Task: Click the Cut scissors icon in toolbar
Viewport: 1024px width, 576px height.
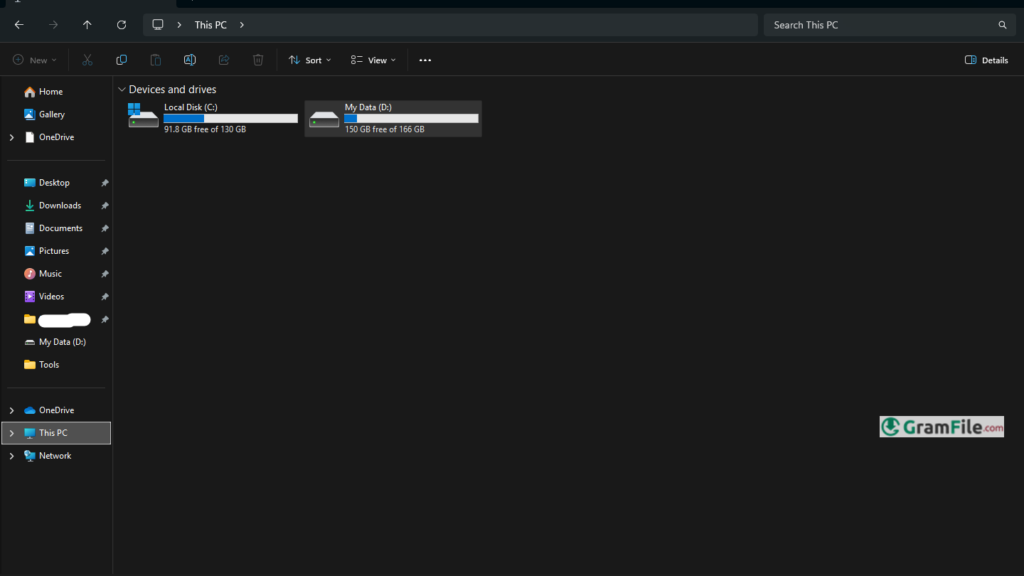Action: 87,60
